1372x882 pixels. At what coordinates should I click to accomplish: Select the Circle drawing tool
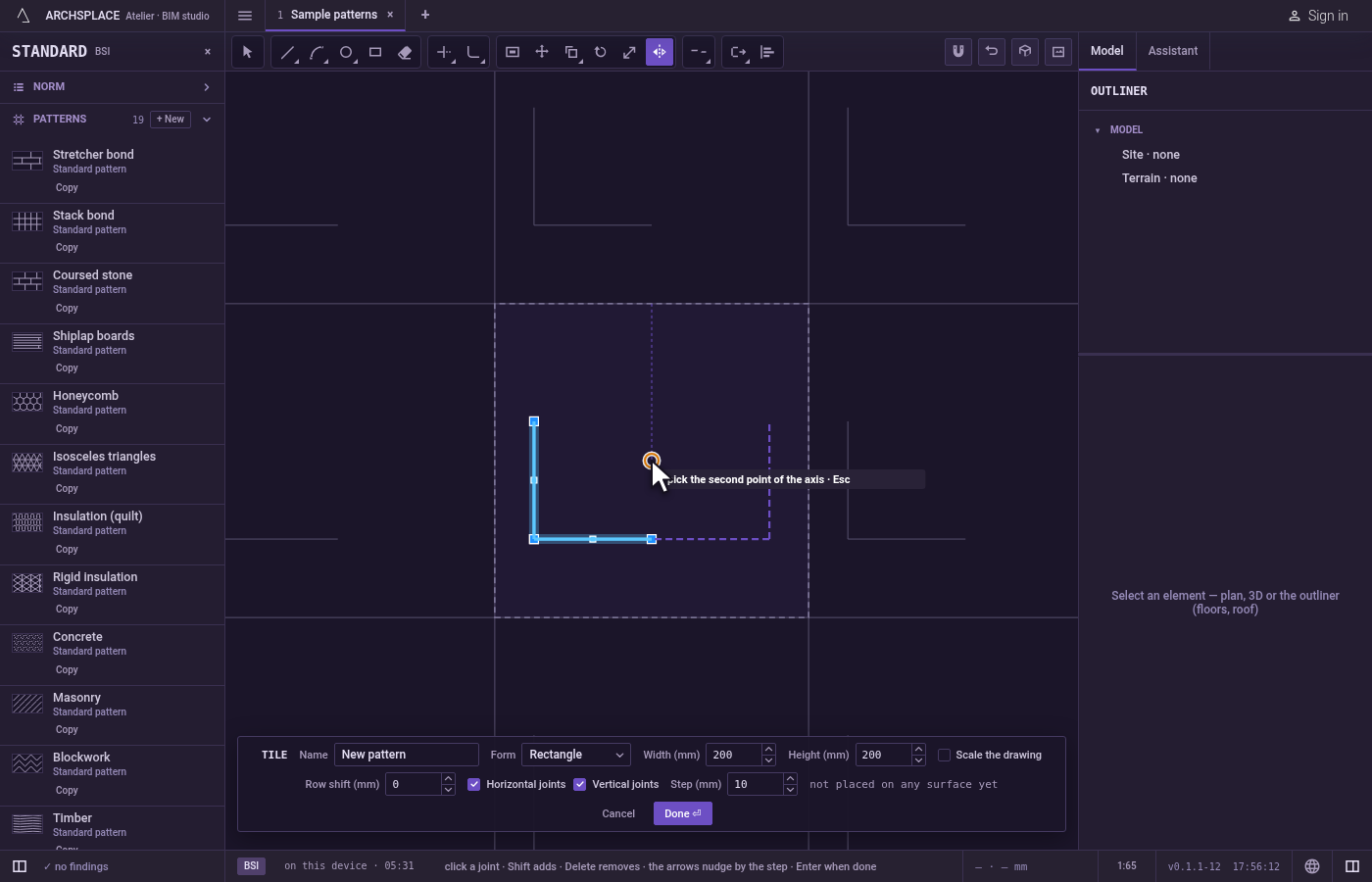pyautogui.click(x=346, y=52)
